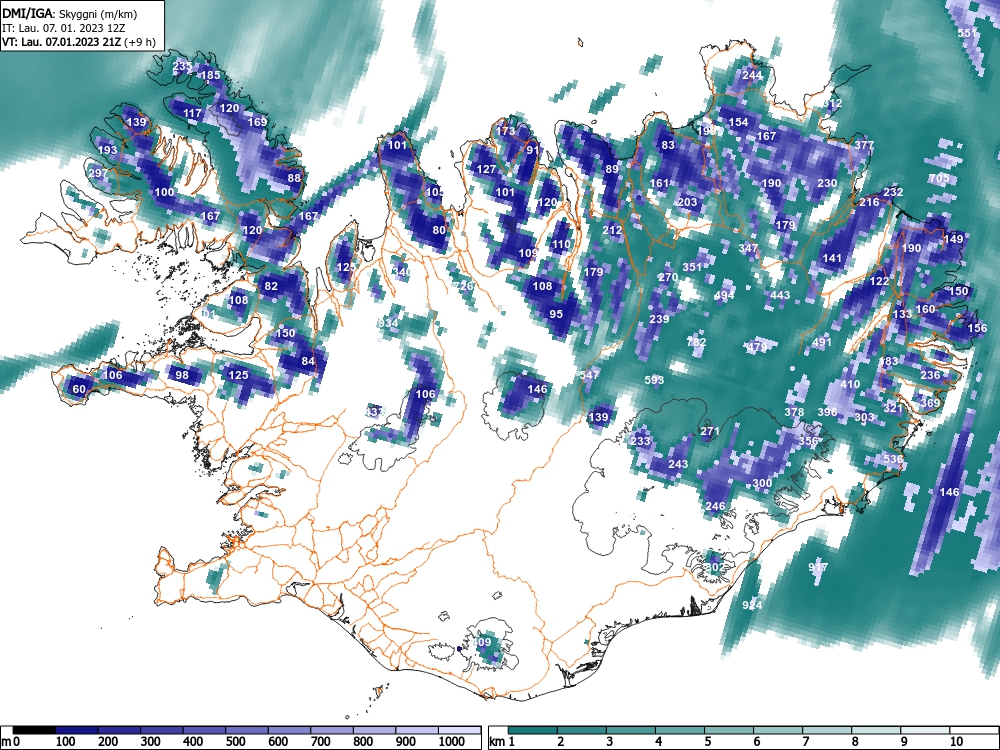
Task: Click the visibility value '88'
Action: 294,178
